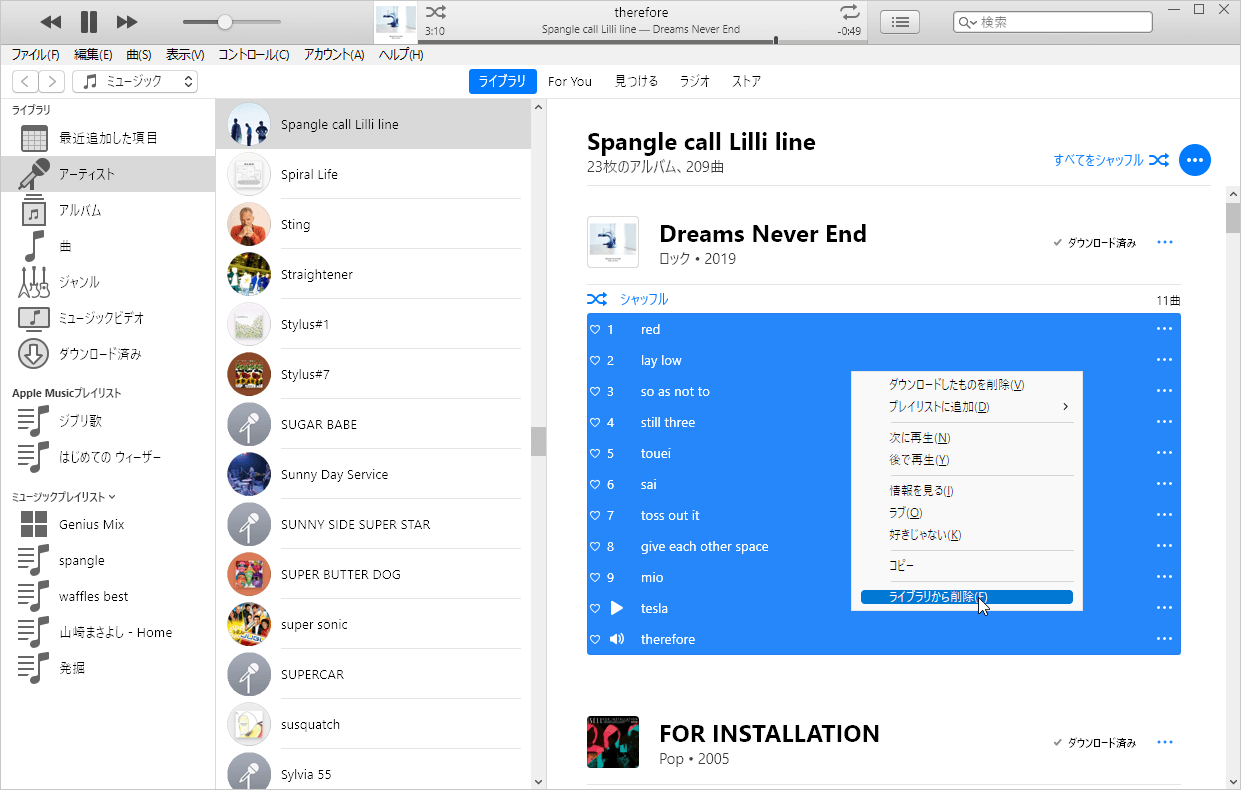Switch to the For You tab
The height and width of the screenshot is (790, 1241).
570,82
